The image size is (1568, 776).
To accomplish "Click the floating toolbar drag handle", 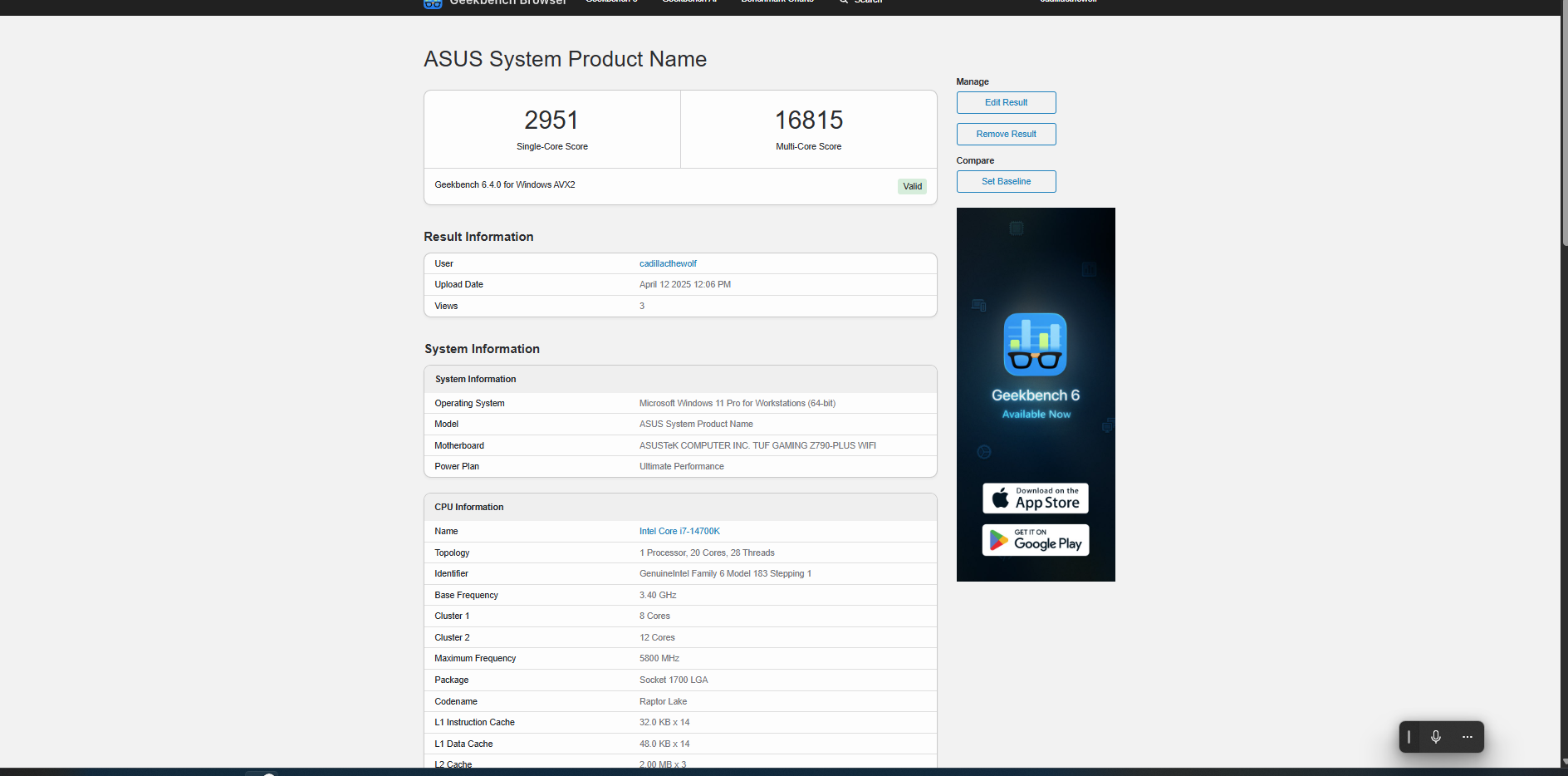I will (1409, 737).
